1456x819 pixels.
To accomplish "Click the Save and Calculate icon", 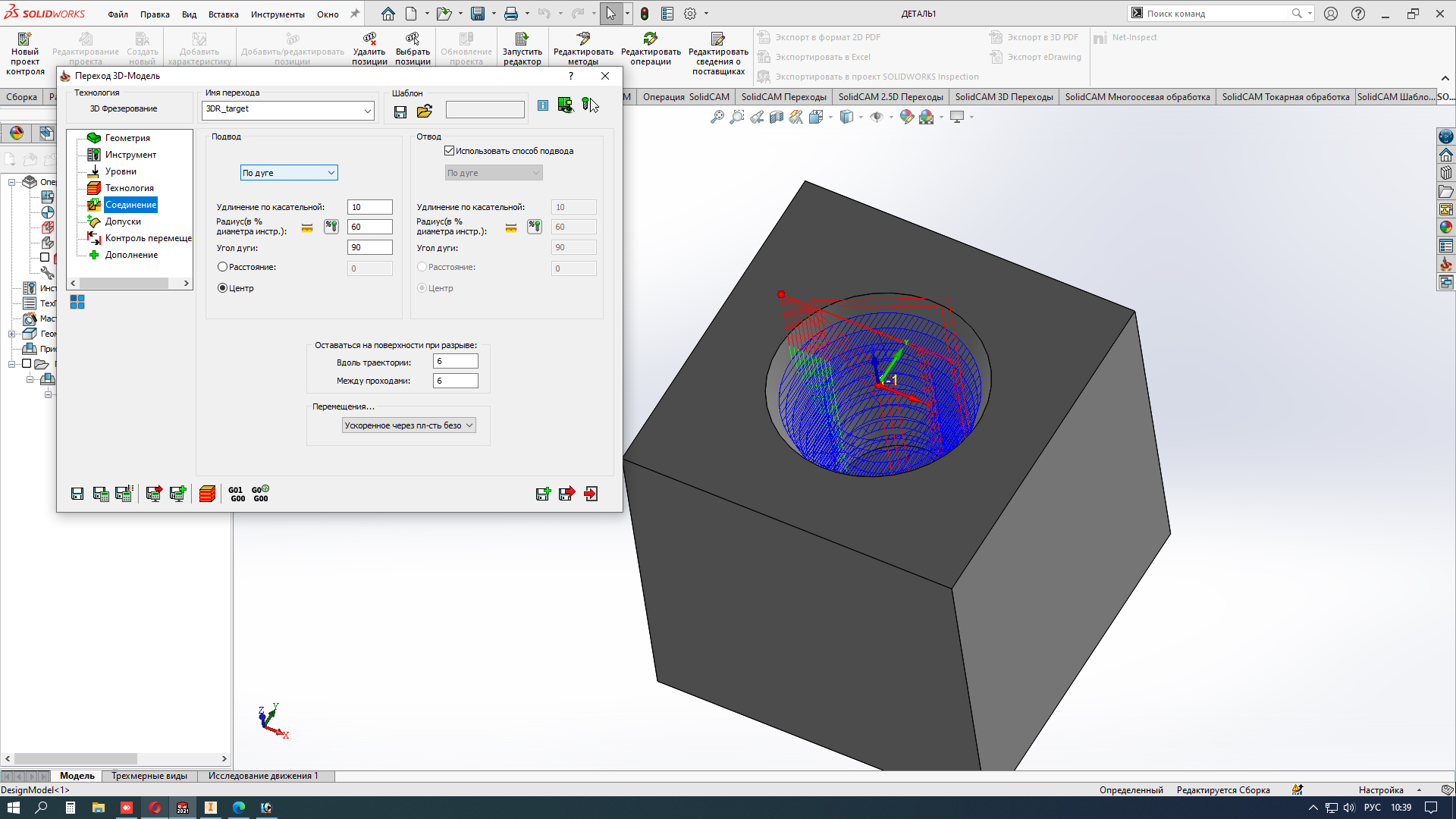I will click(x=101, y=494).
